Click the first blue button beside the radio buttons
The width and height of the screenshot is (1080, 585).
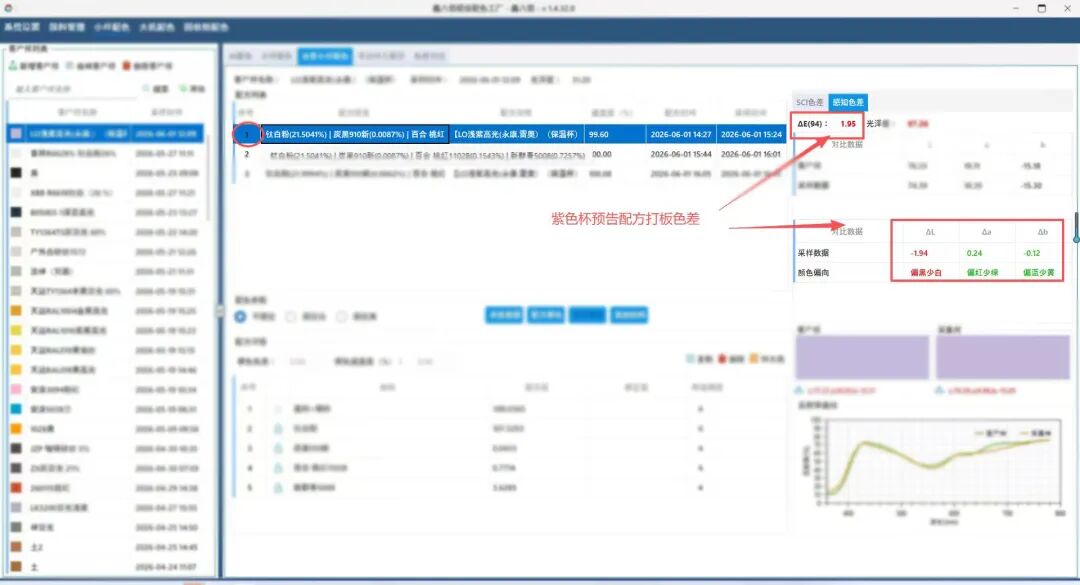click(504, 315)
